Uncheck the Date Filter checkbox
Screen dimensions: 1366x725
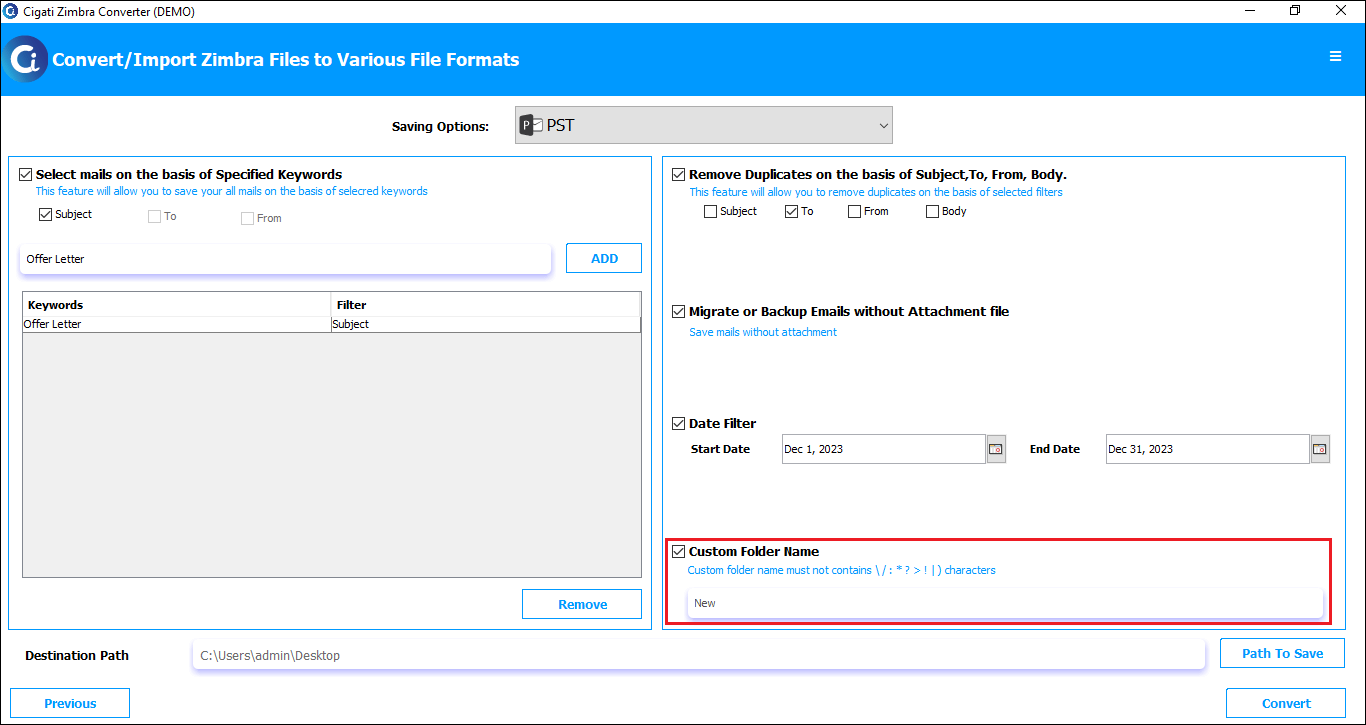(x=679, y=423)
